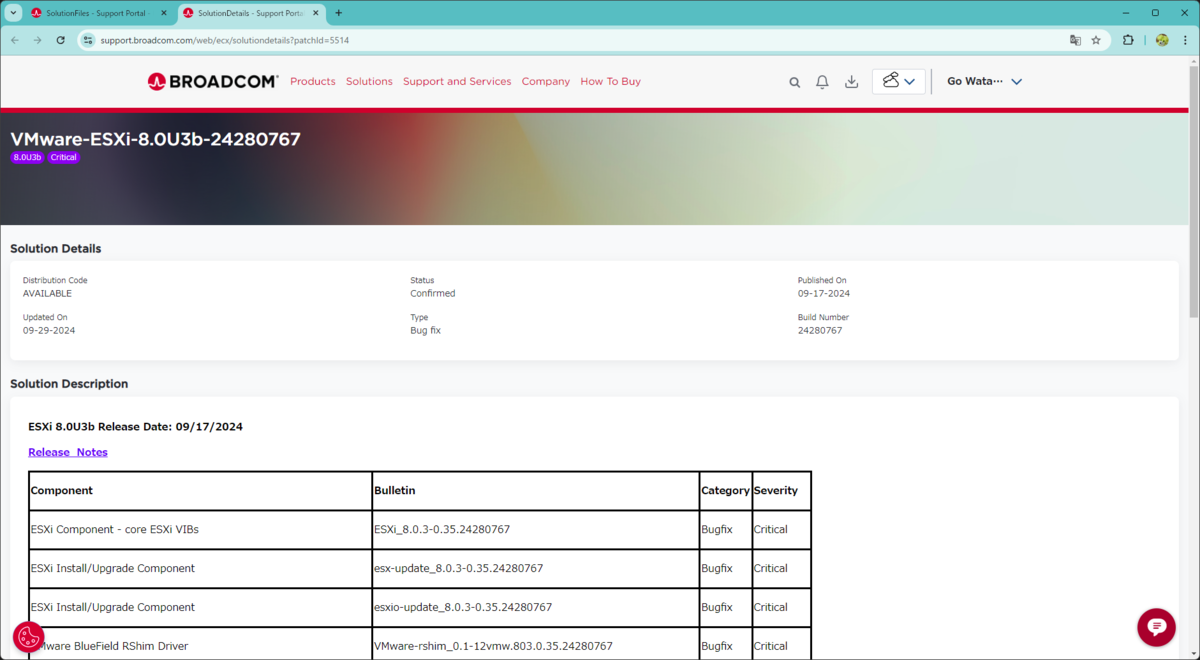Open the tab search dropdown arrow
Image resolution: width=1200 pixels, height=660 pixels.
pos(13,13)
